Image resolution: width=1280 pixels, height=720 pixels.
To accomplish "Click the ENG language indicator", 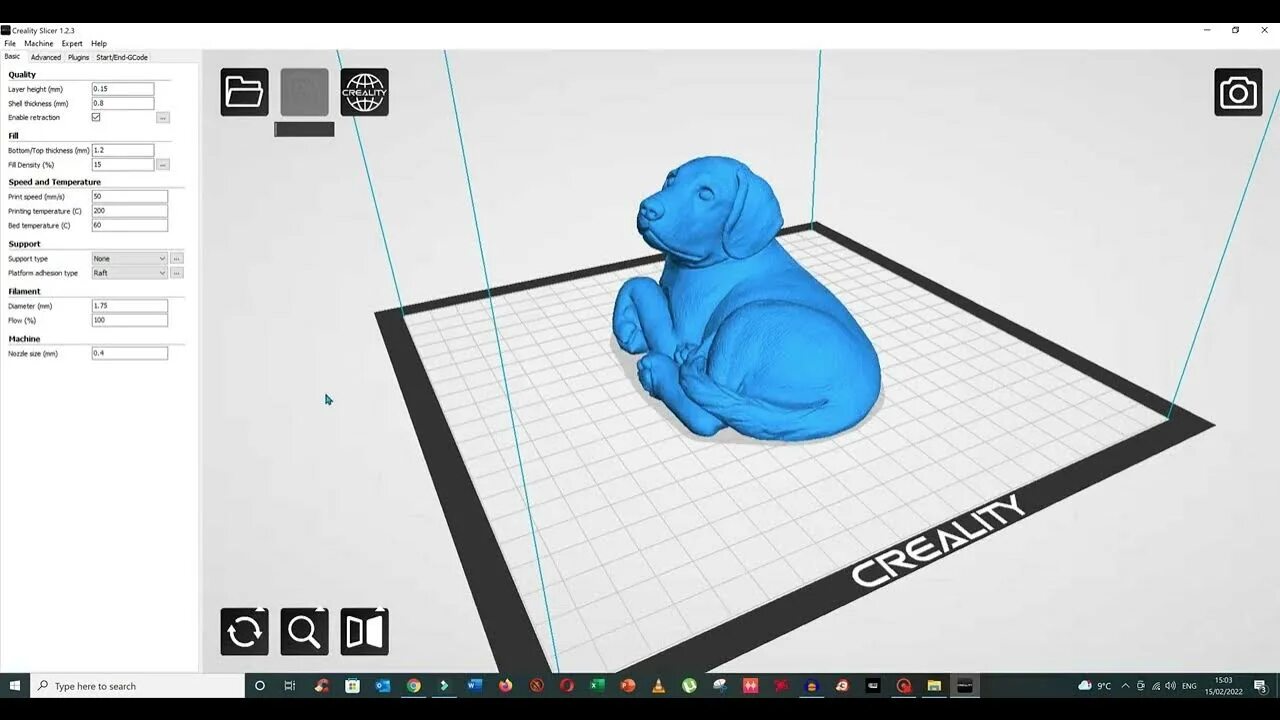I will click(1189, 686).
